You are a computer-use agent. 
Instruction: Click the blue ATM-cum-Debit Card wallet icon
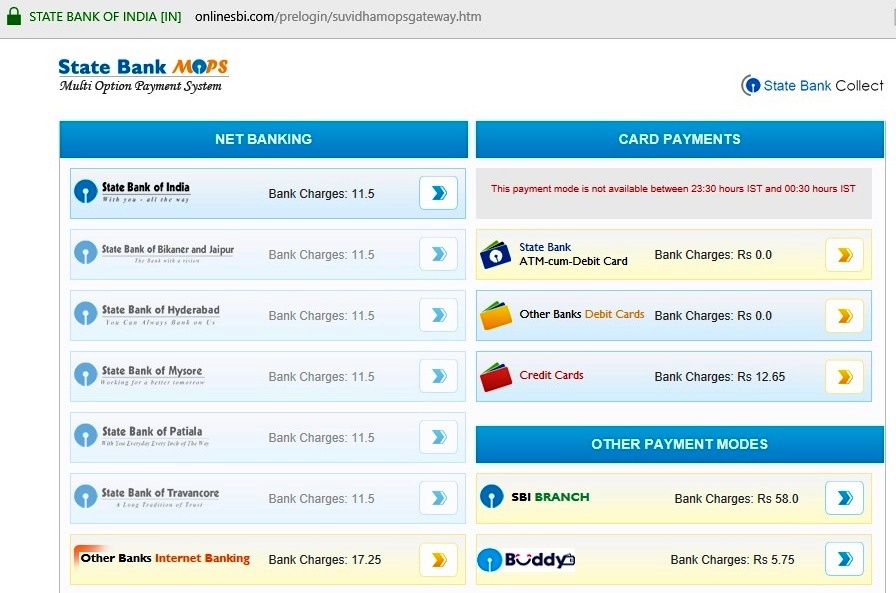coord(495,255)
